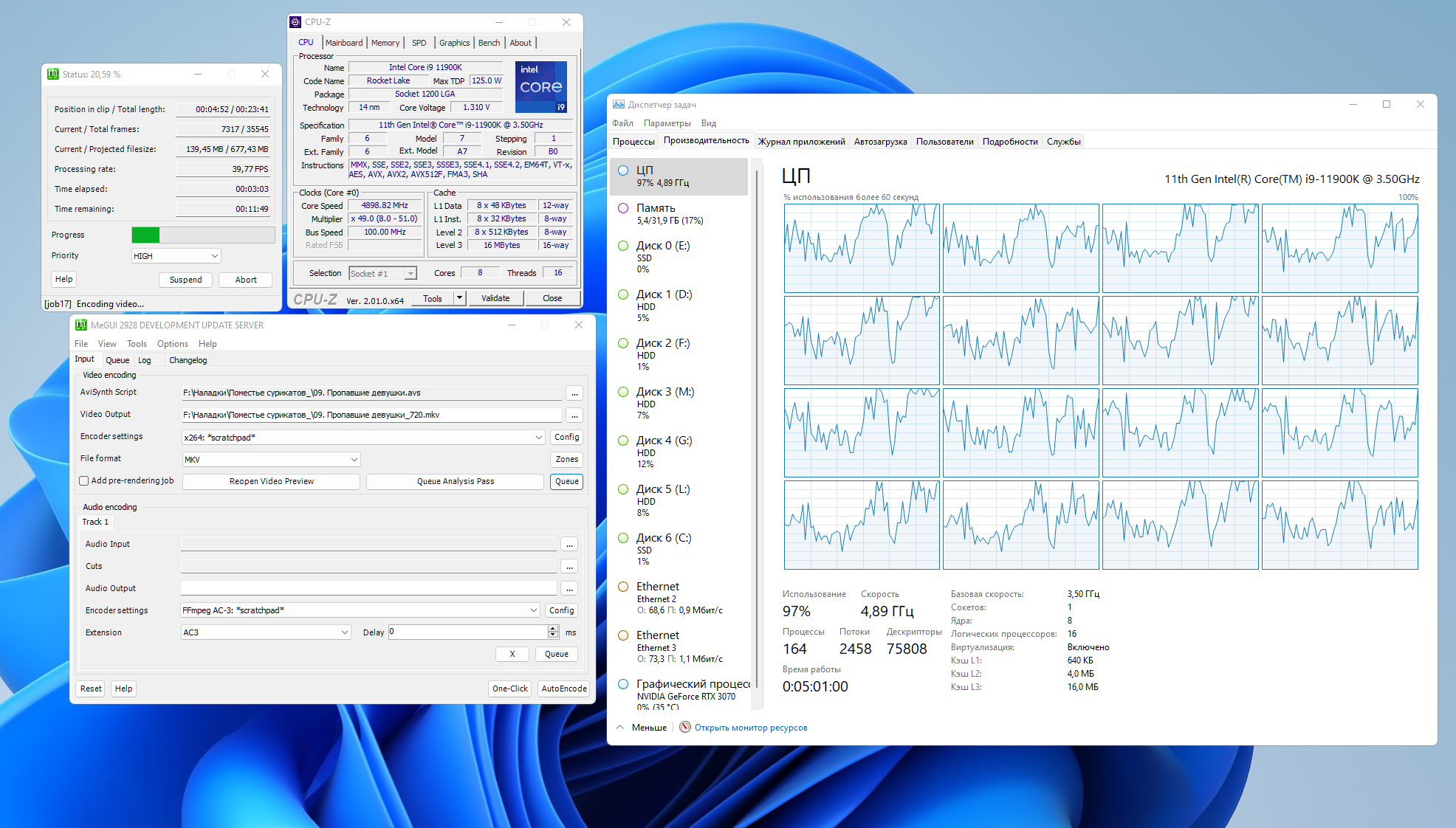The height and width of the screenshot is (828, 1456).
Task: Select the Ethernet 2 network indicator icon
Action: pyautogui.click(x=623, y=587)
